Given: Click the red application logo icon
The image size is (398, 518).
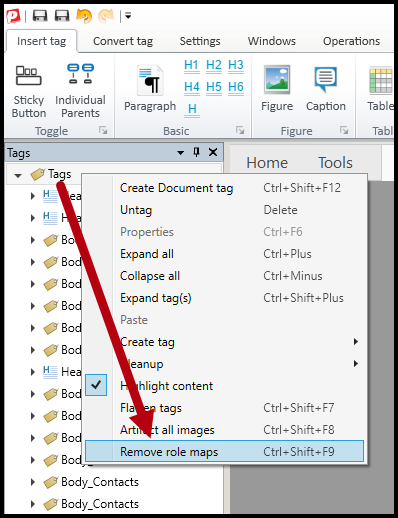Looking at the screenshot, I should click(x=13, y=16).
